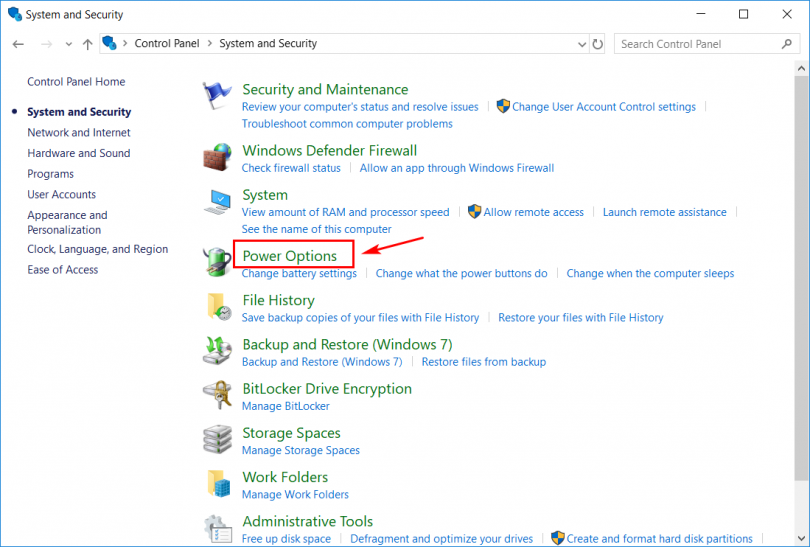The image size is (810, 547).
Task: Expand the address bar history dropdown
Action: (582, 44)
